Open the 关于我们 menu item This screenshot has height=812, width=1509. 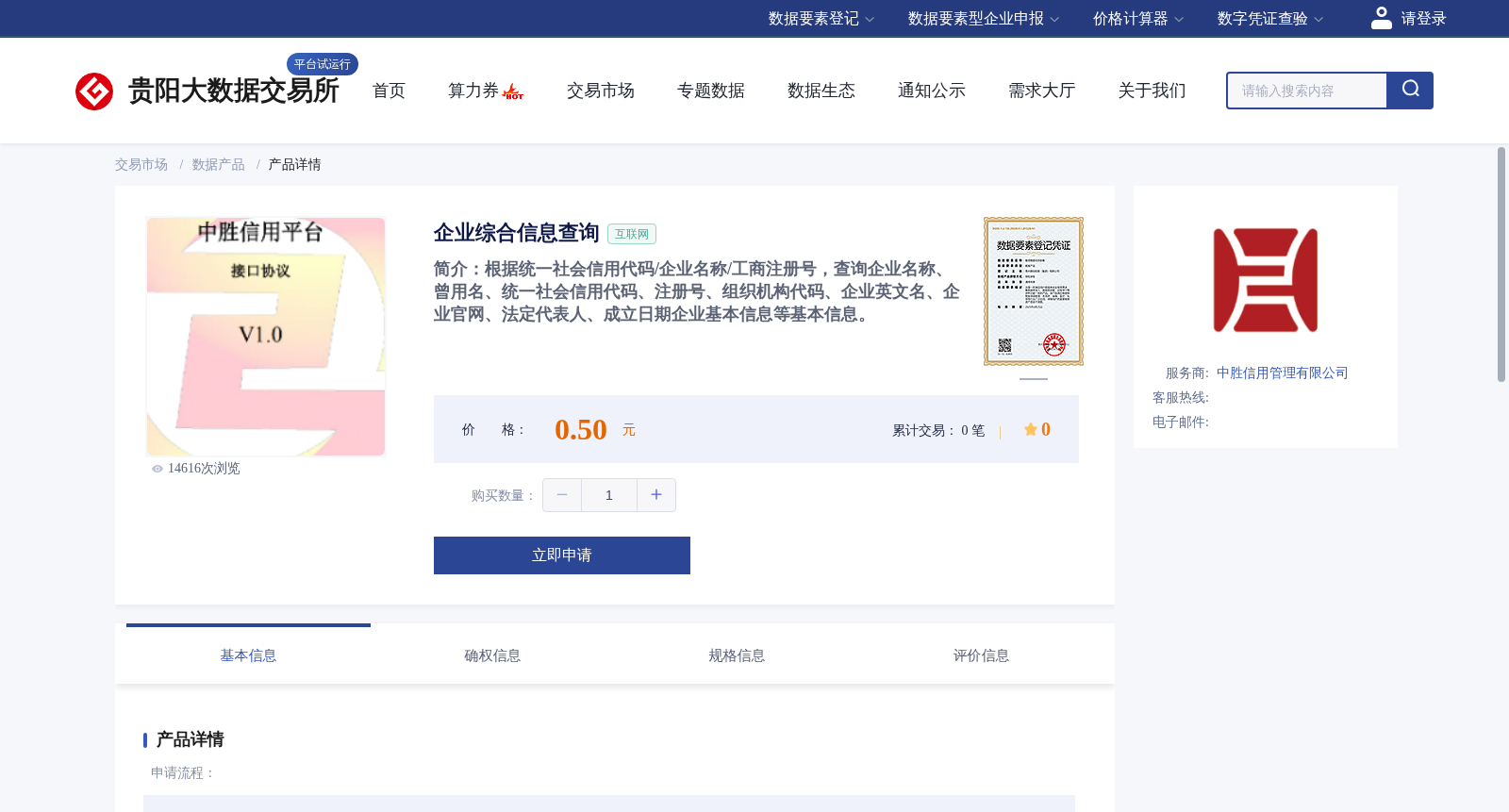tap(1152, 91)
